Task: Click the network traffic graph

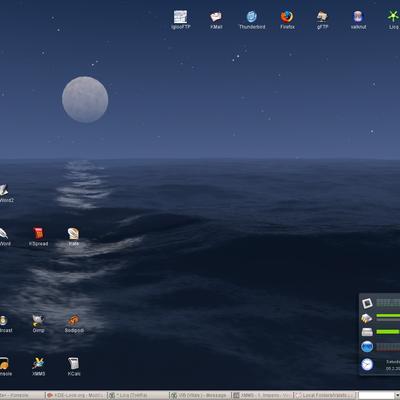Action: coord(388,347)
